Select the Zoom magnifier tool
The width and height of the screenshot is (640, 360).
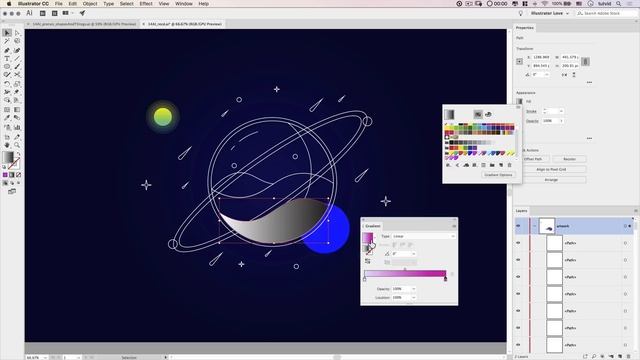[x=17, y=145]
